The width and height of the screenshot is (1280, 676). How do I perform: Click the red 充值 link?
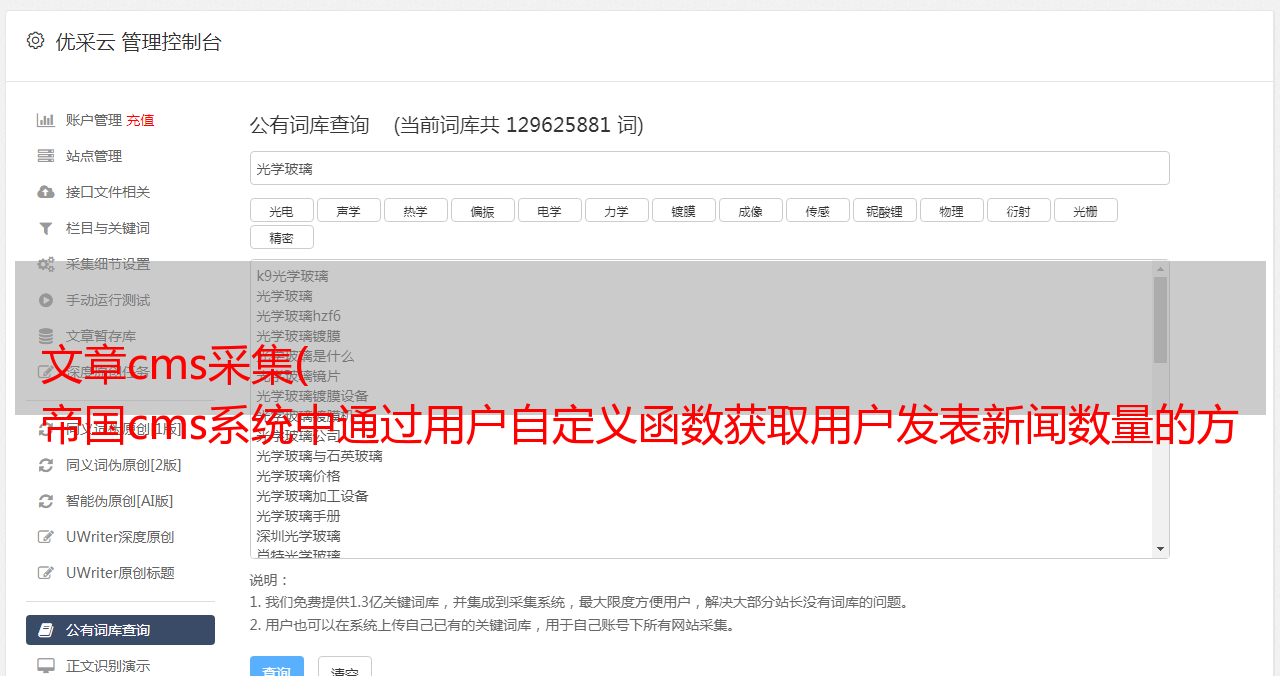click(140, 120)
